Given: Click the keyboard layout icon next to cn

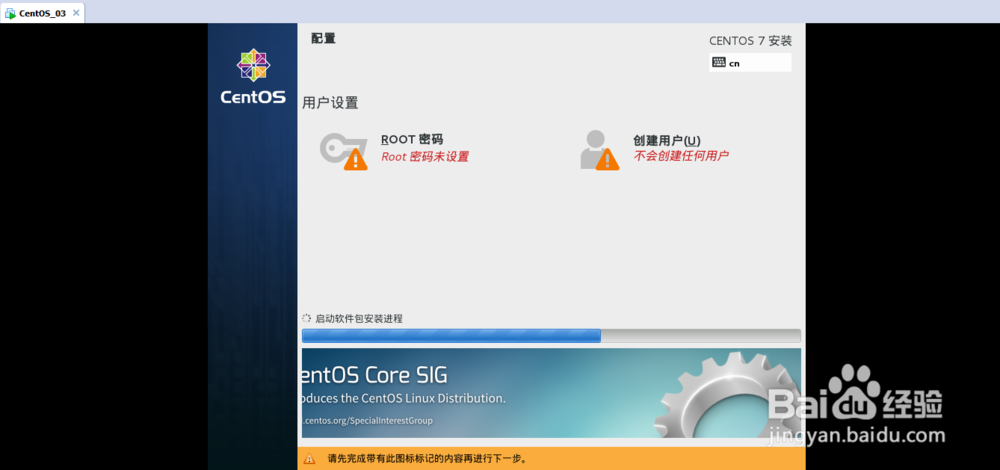Looking at the screenshot, I should 719,62.
